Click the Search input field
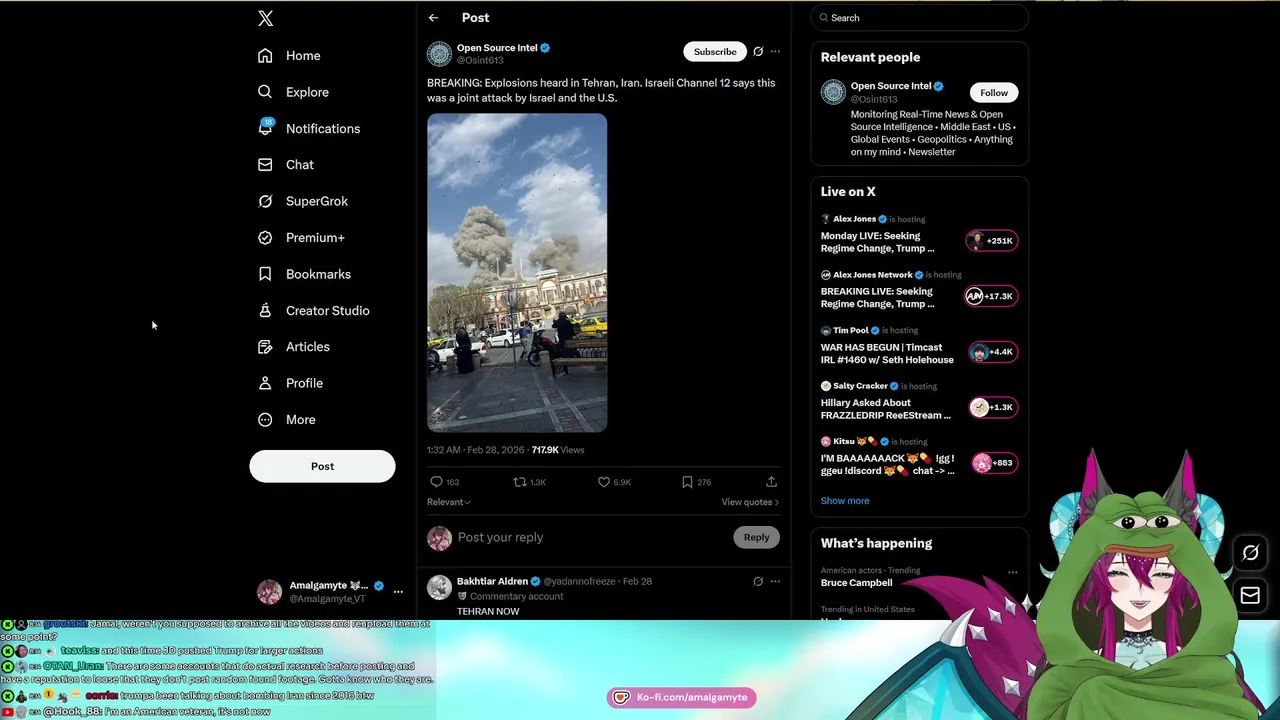The image size is (1280, 720). click(x=920, y=18)
